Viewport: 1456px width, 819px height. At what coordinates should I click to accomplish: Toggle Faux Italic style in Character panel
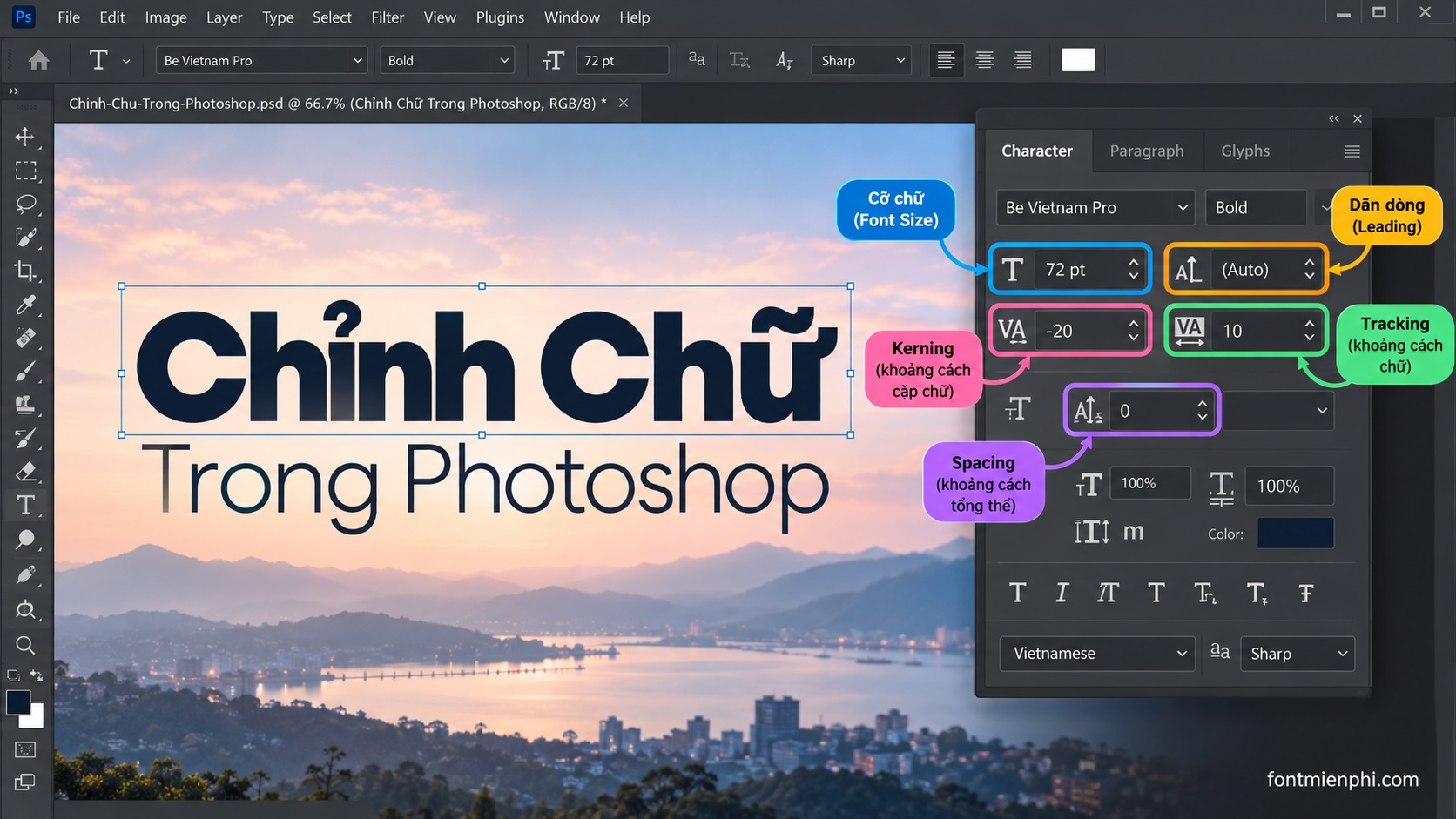tap(1062, 594)
